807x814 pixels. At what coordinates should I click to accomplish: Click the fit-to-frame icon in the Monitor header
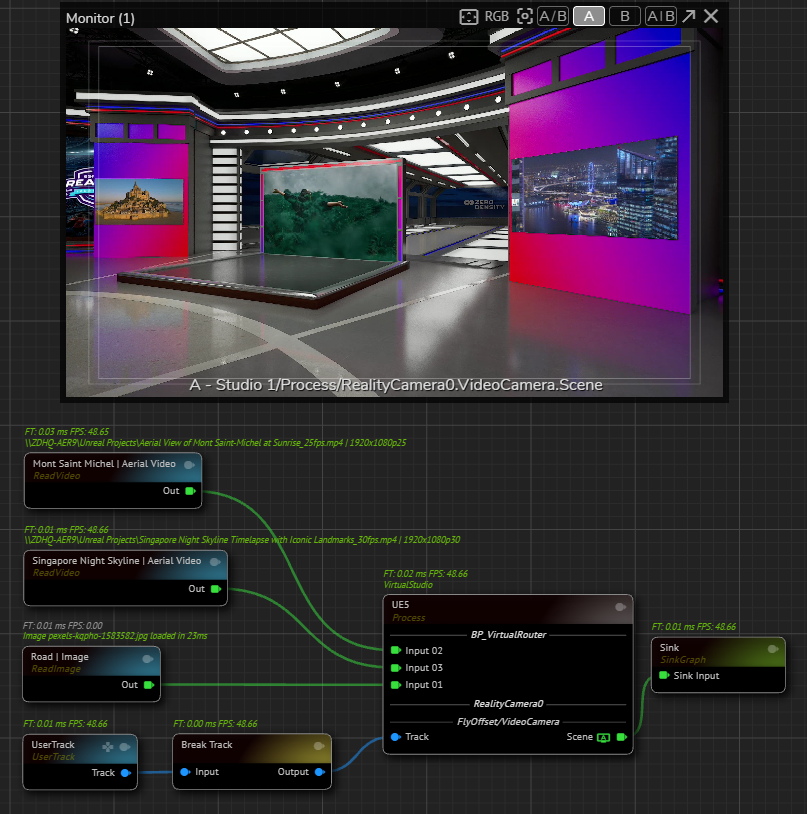point(469,16)
